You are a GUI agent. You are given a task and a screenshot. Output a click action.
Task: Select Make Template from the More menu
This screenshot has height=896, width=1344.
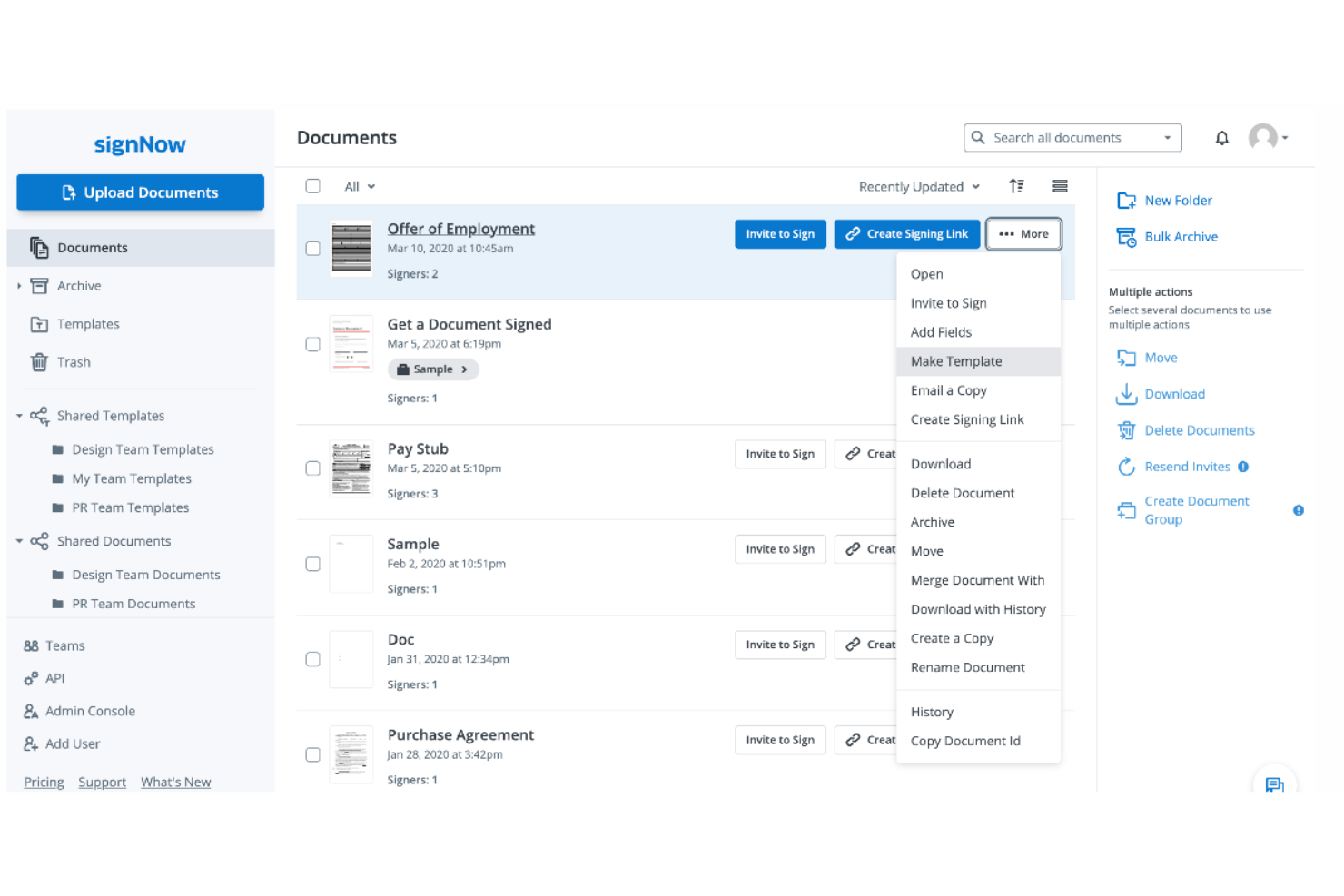[x=956, y=360]
